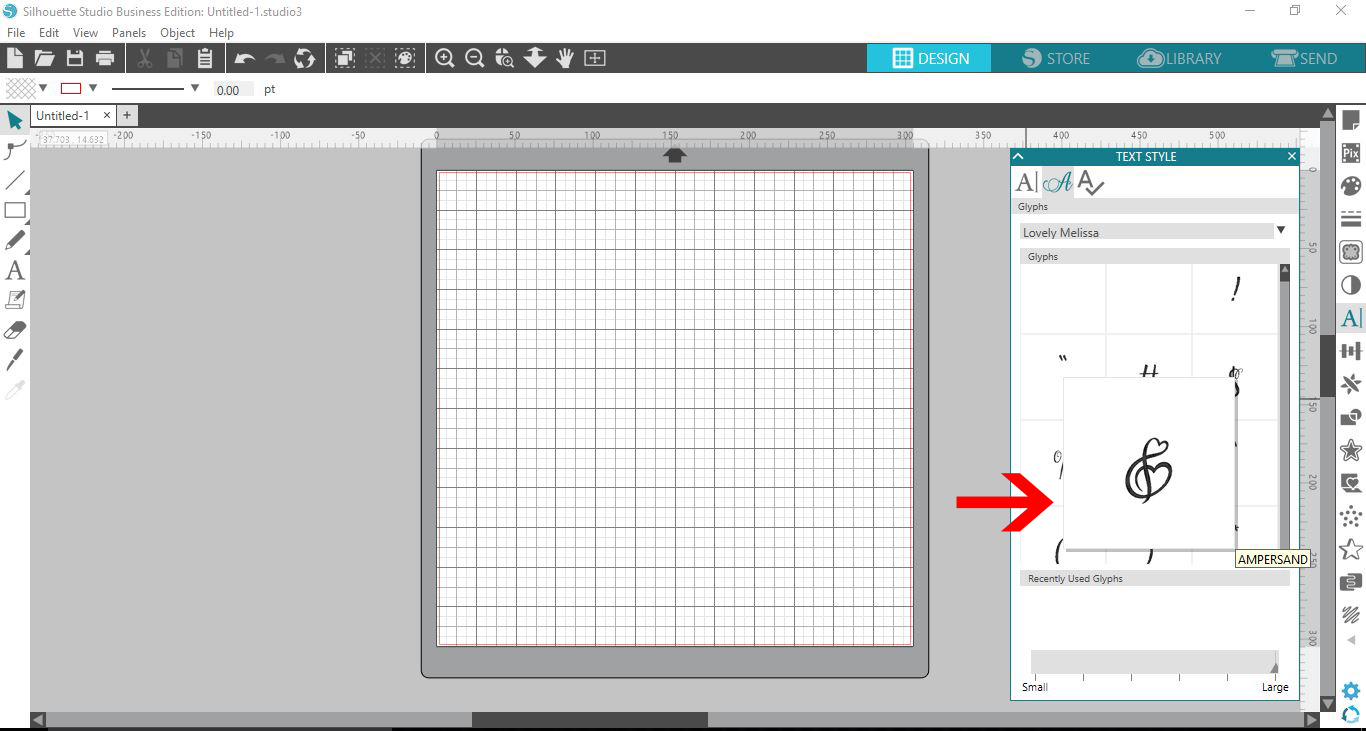Screen dimensions: 1366x731
Task: Open the Rhinestones dots panel icon
Action: (1351, 516)
